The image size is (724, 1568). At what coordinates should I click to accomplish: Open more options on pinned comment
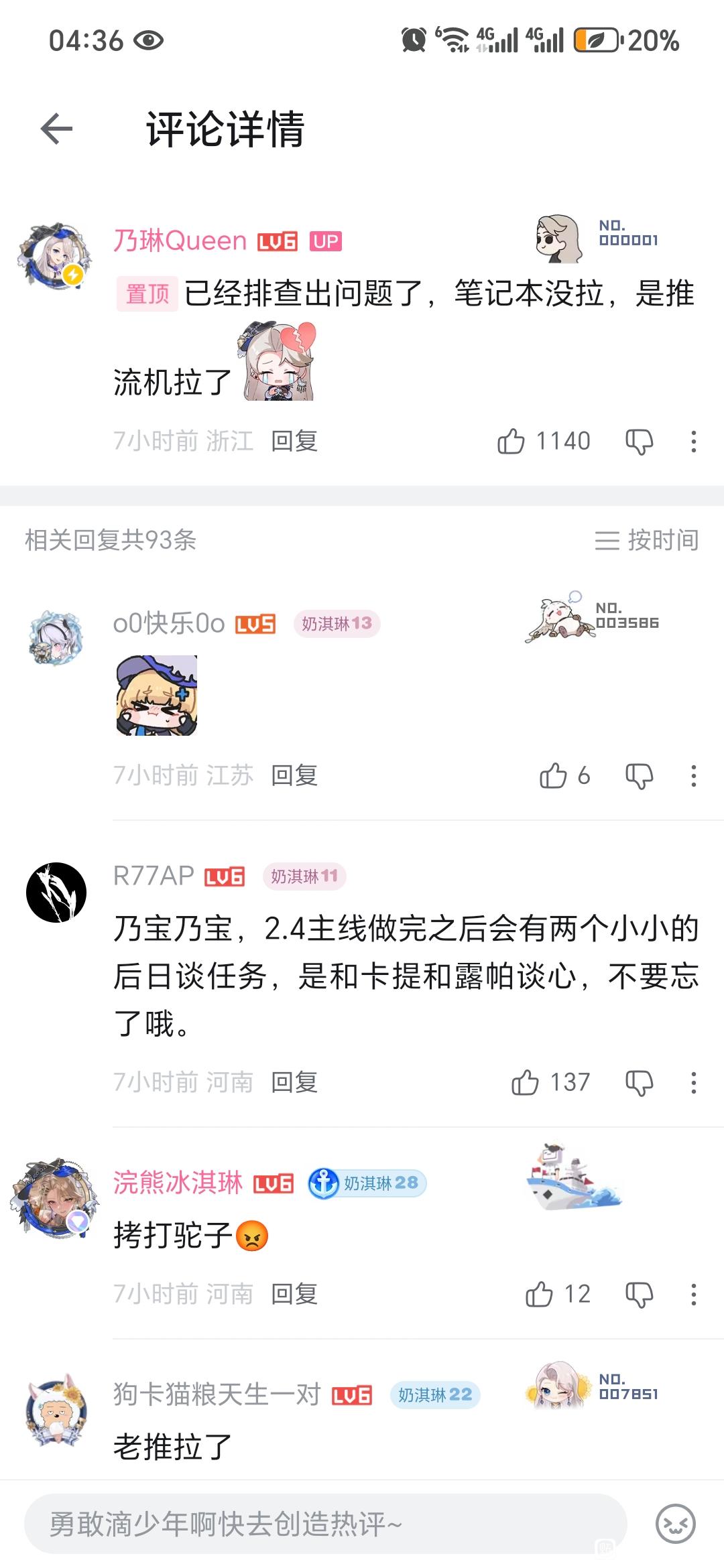click(694, 442)
